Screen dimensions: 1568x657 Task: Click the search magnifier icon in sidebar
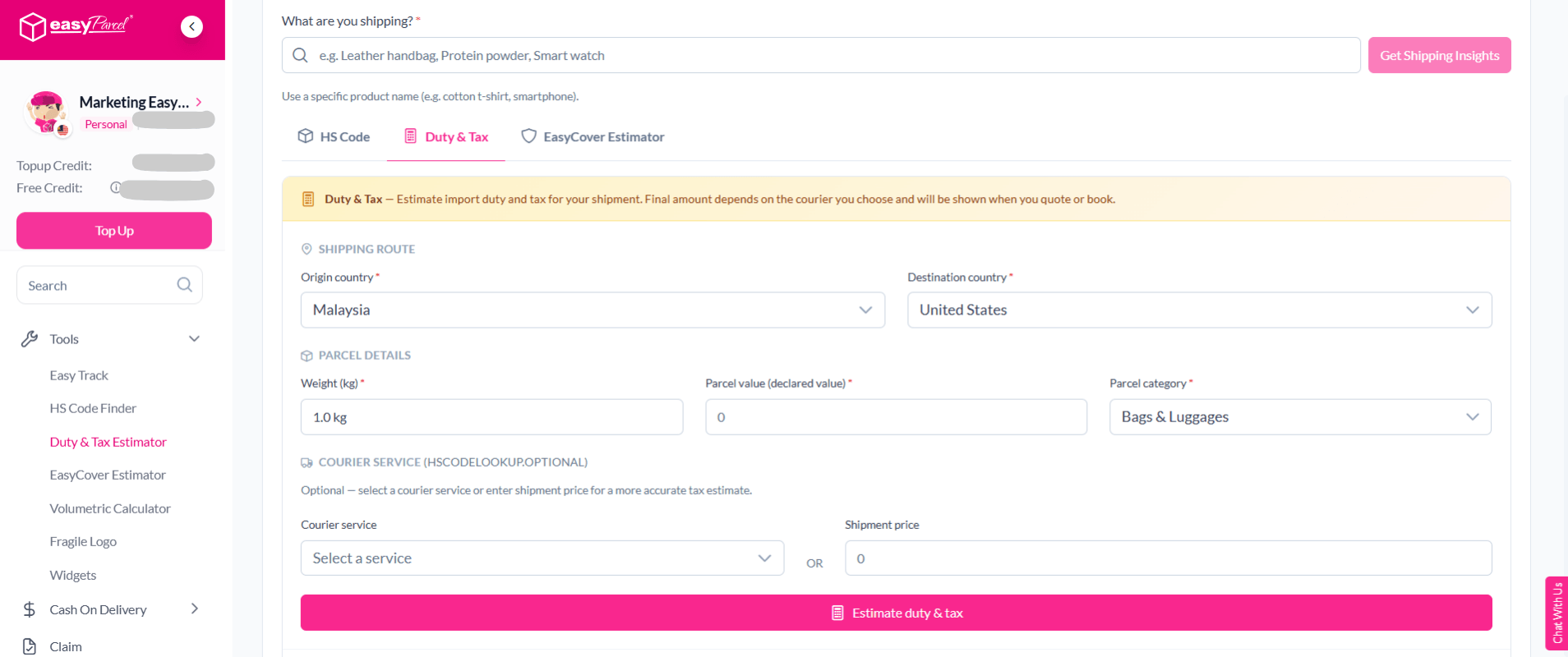point(185,285)
